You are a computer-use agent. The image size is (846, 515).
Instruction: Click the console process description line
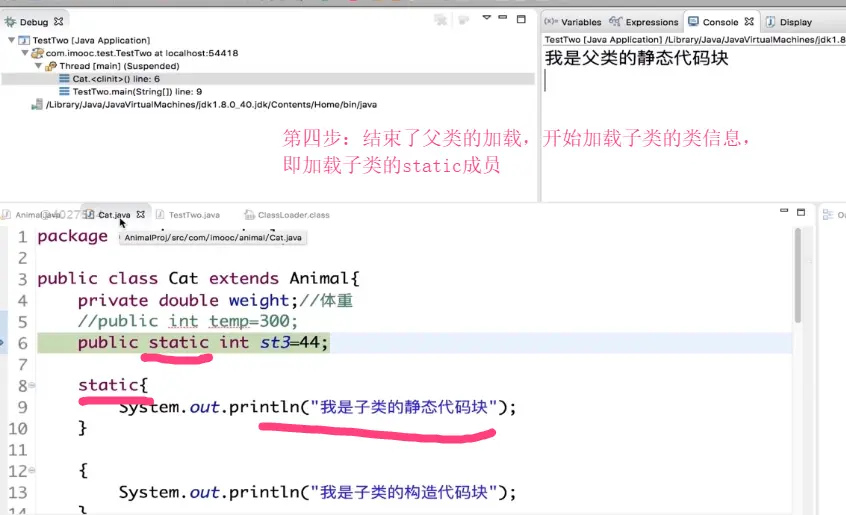pos(694,40)
